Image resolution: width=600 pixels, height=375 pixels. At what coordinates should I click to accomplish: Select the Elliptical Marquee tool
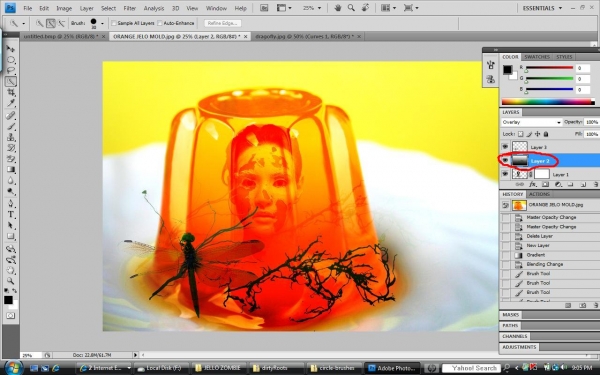[x=10, y=60]
